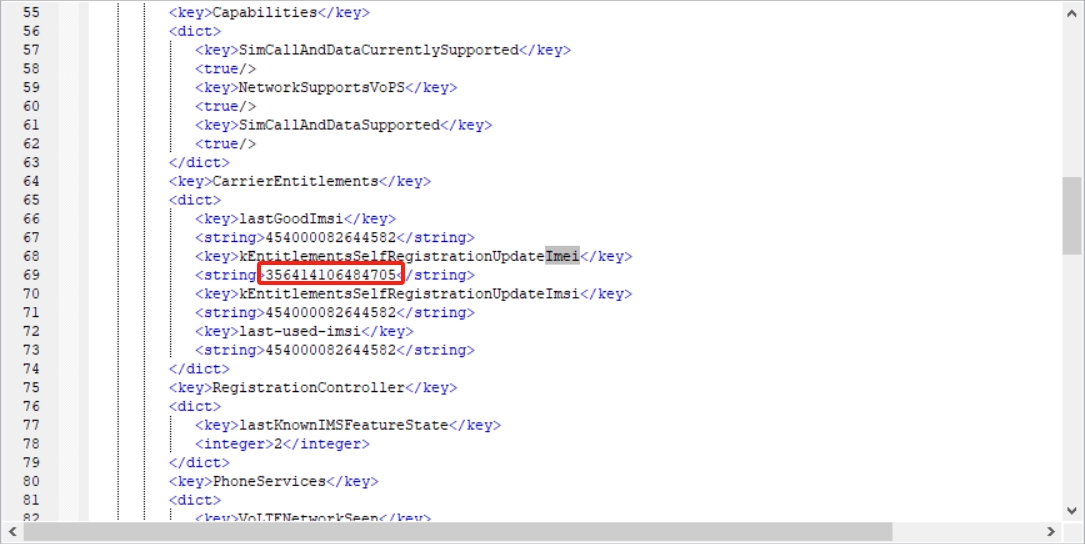
Task: Click the vertical scrollbar down arrow
Action: point(1072,511)
